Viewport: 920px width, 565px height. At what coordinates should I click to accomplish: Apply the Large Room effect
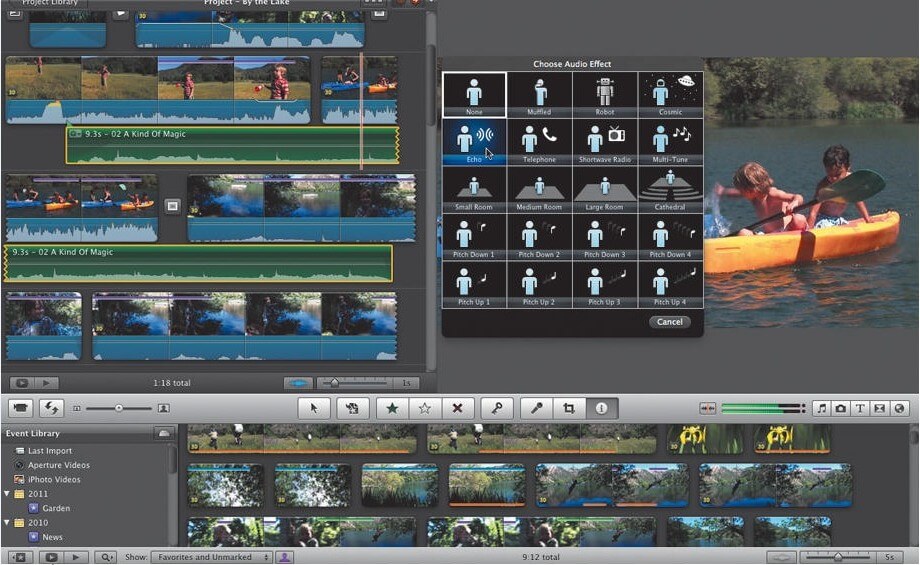tap(605, 190)
